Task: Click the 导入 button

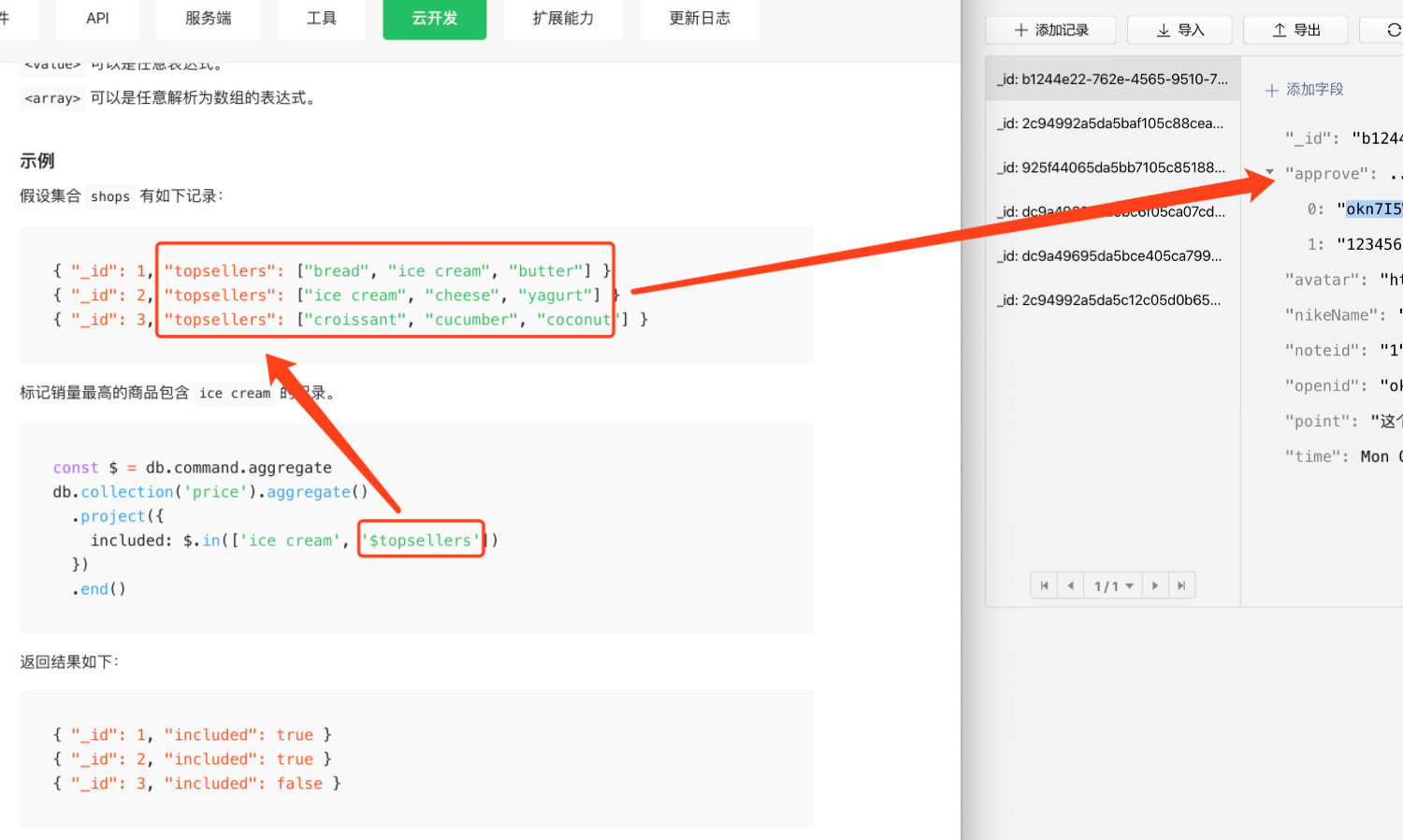Action: (x=1179, y=30)
